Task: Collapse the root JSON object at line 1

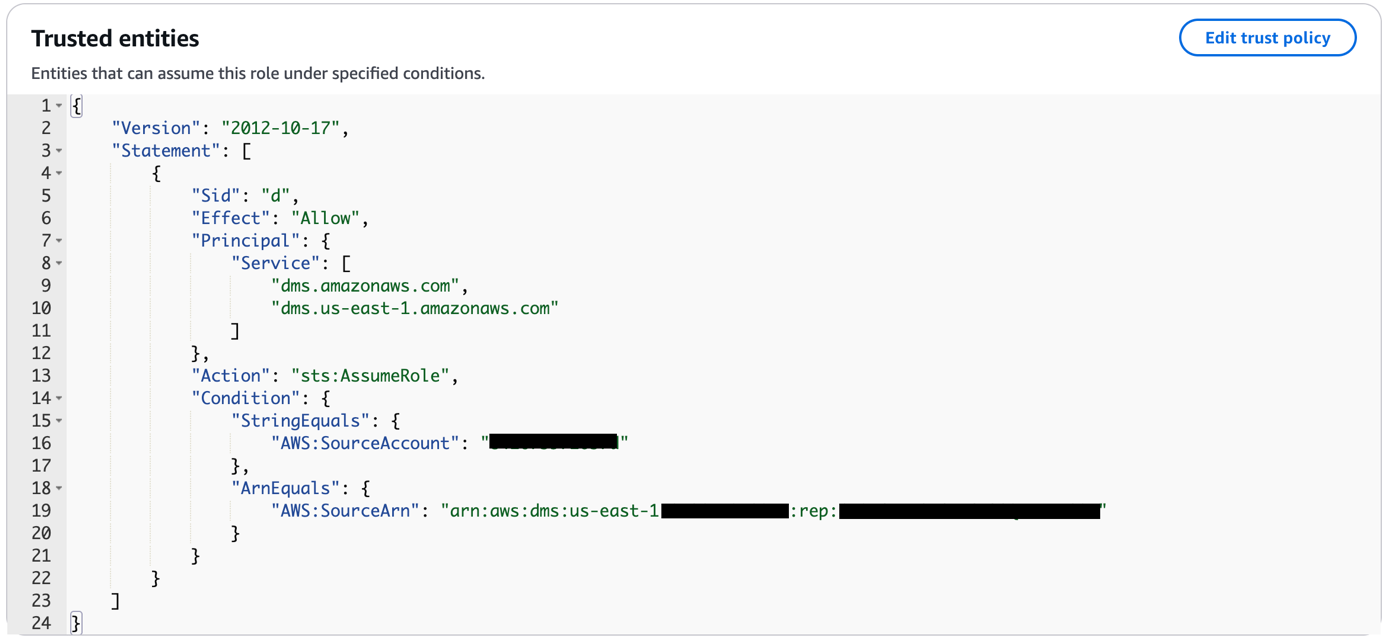Action: (59, 106)
